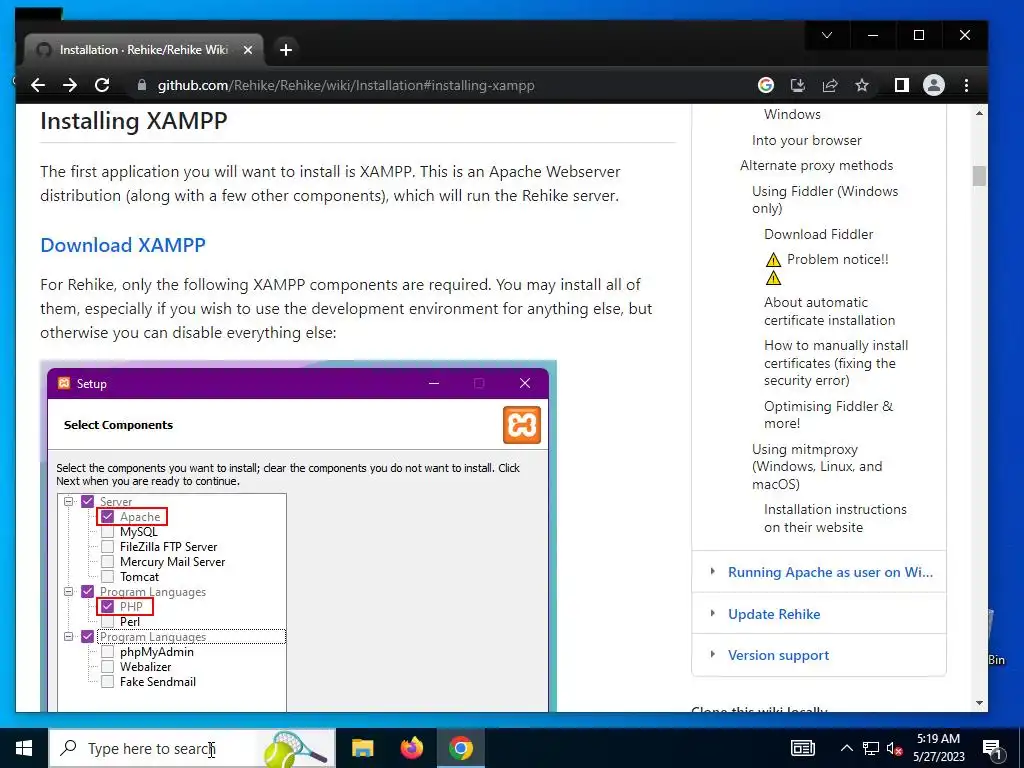Open the notification center icon
Screen dimensions: 1024x768
coord(992,748)
